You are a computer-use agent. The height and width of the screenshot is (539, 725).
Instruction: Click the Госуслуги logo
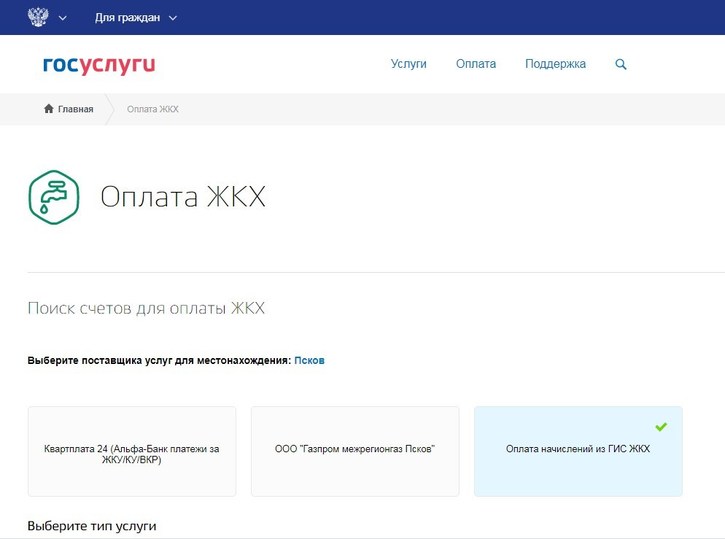(x=99, y=65)
